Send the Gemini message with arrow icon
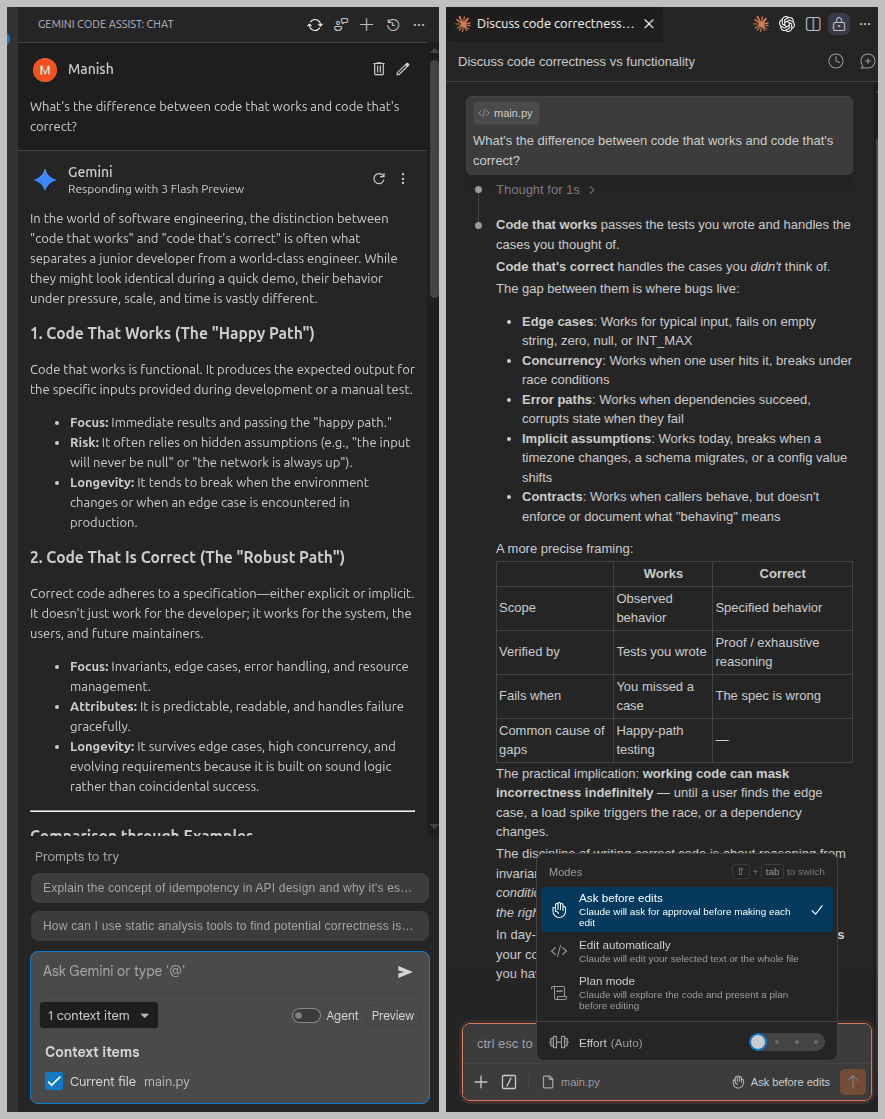Image resolution: width=885 pixels, height=1119 pixels. pyautogui.click(x=405, y=971)
